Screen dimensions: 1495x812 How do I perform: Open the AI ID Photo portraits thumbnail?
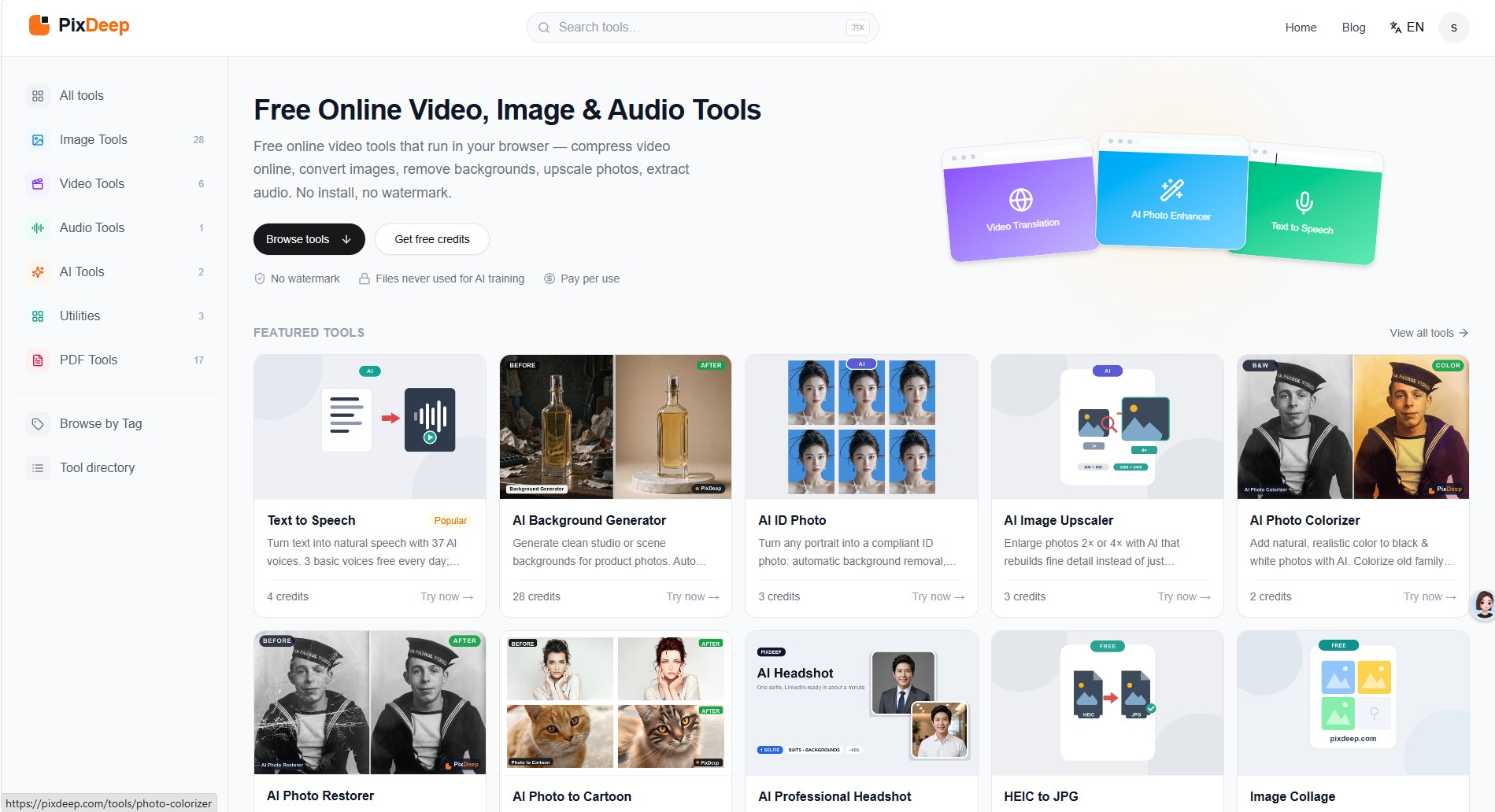pyautogui.click(x=861, y=426)
